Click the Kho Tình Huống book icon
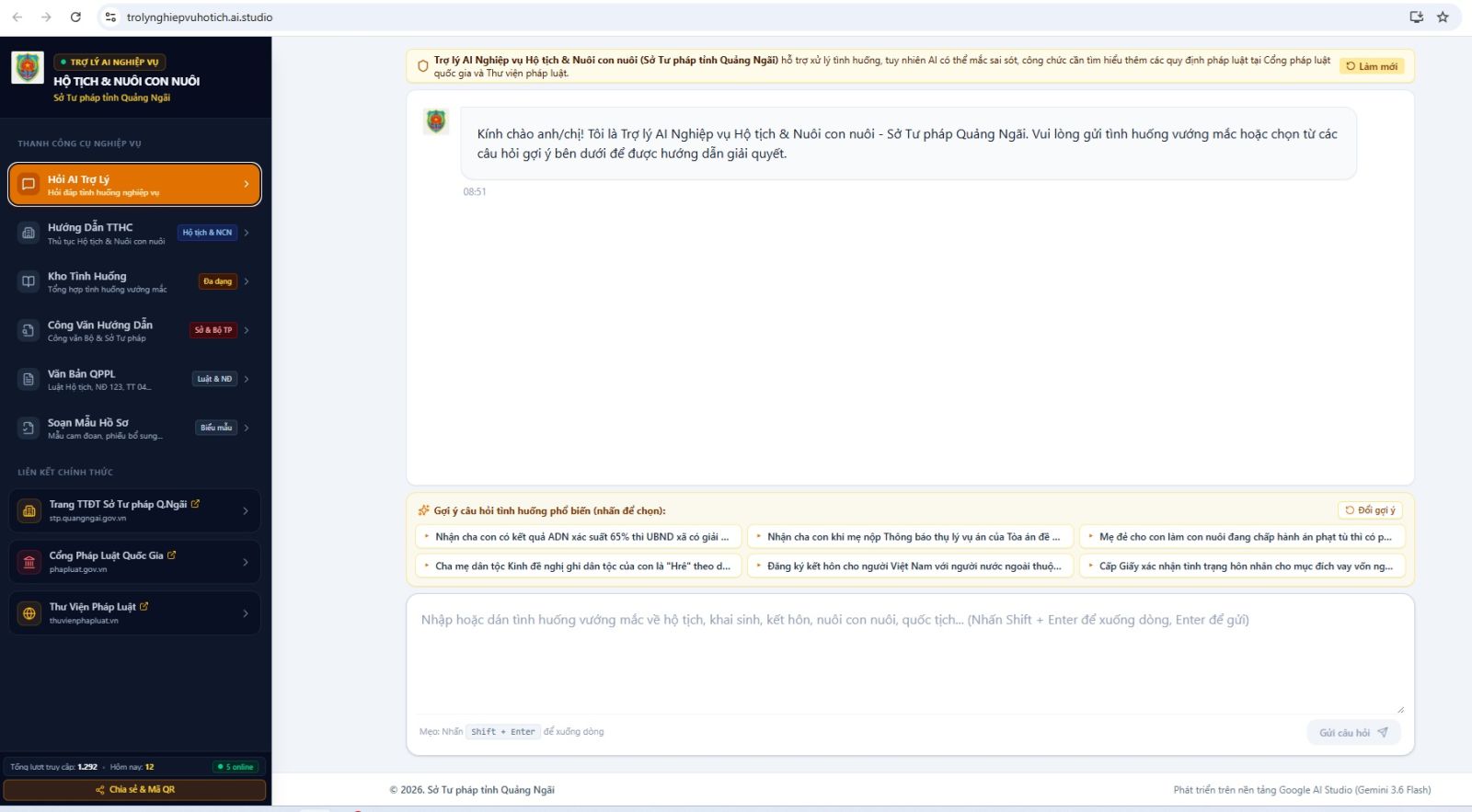Screen dimensions: 1472x812 coord(29,281)
